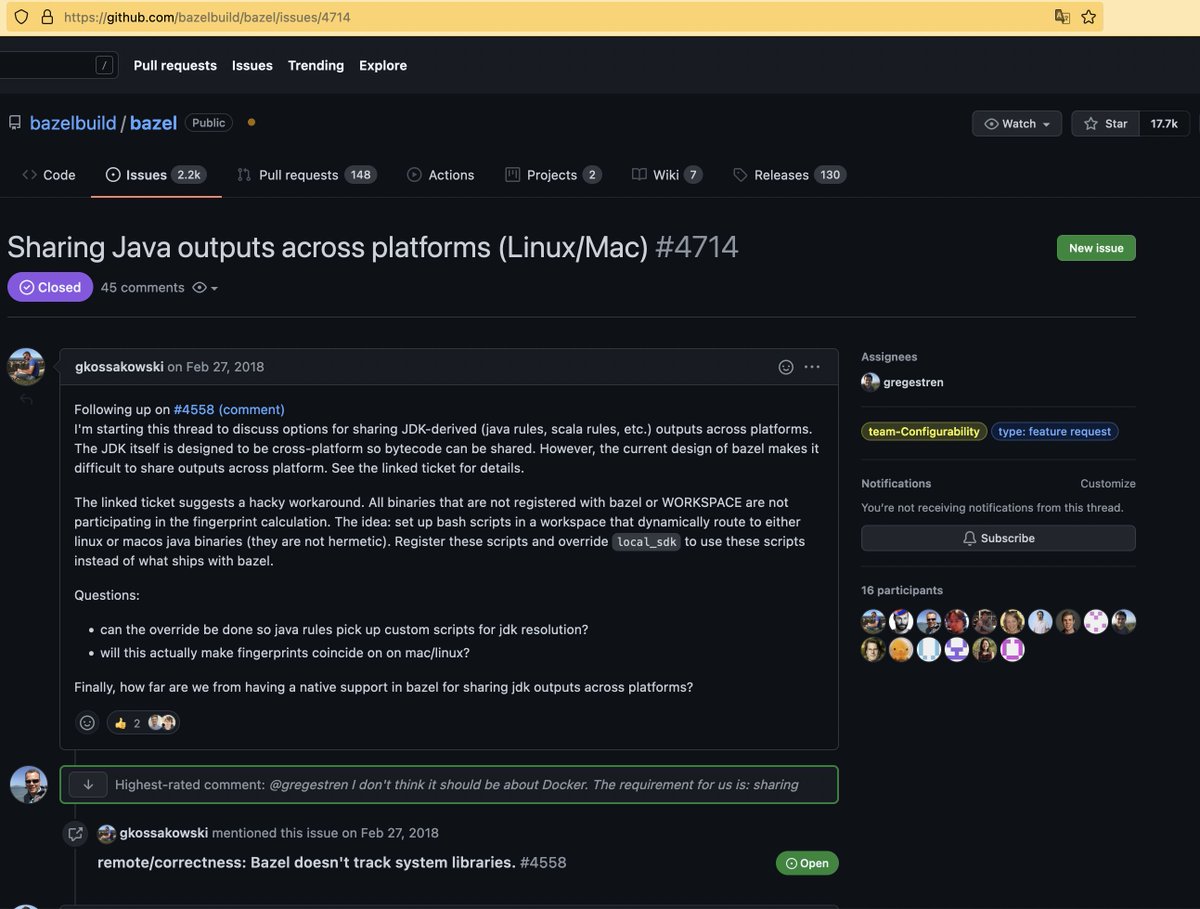Switch to the repository Pull requests tab
1200x909 pixels.
click(x=307, y=175)
